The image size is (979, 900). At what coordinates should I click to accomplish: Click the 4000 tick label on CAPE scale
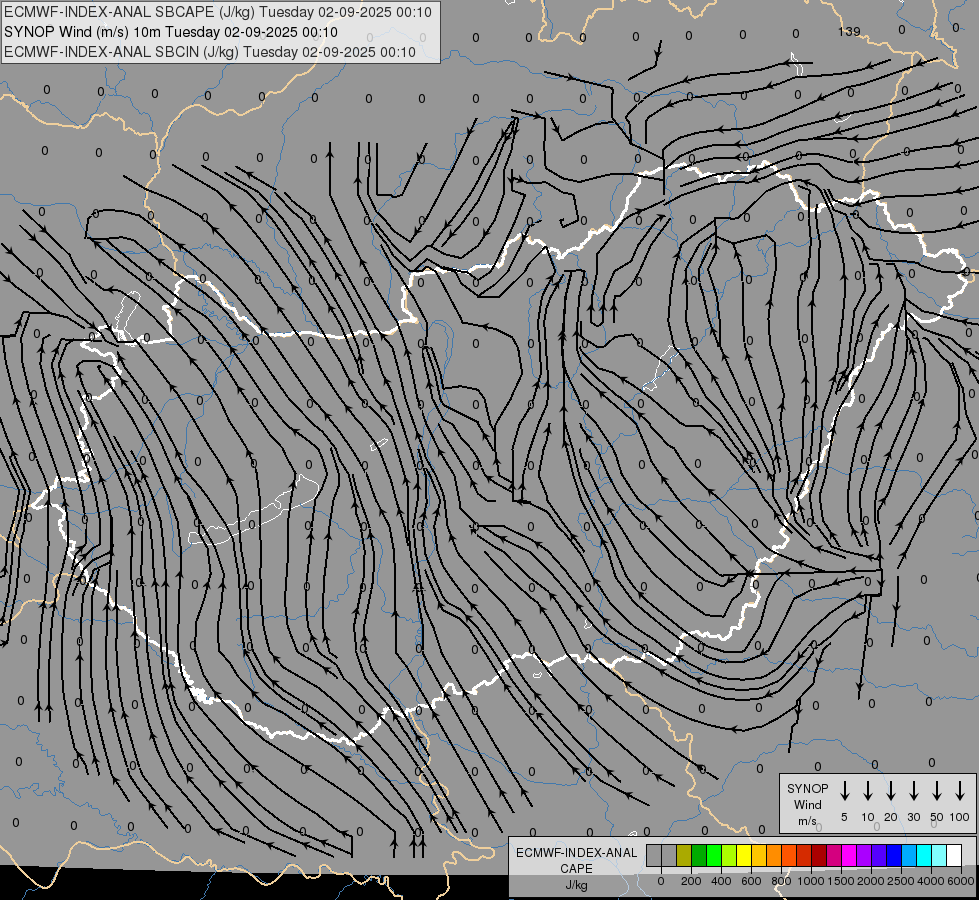point(931,881)
